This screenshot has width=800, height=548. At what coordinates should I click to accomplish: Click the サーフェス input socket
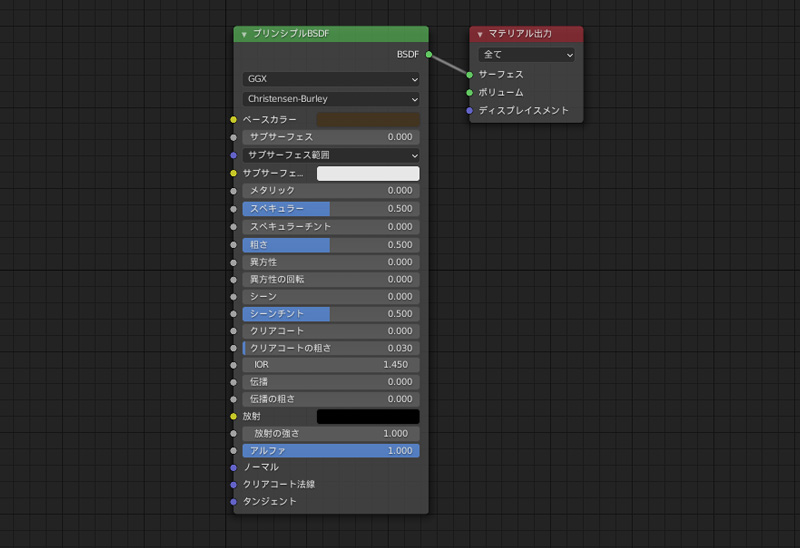point(469,74)
